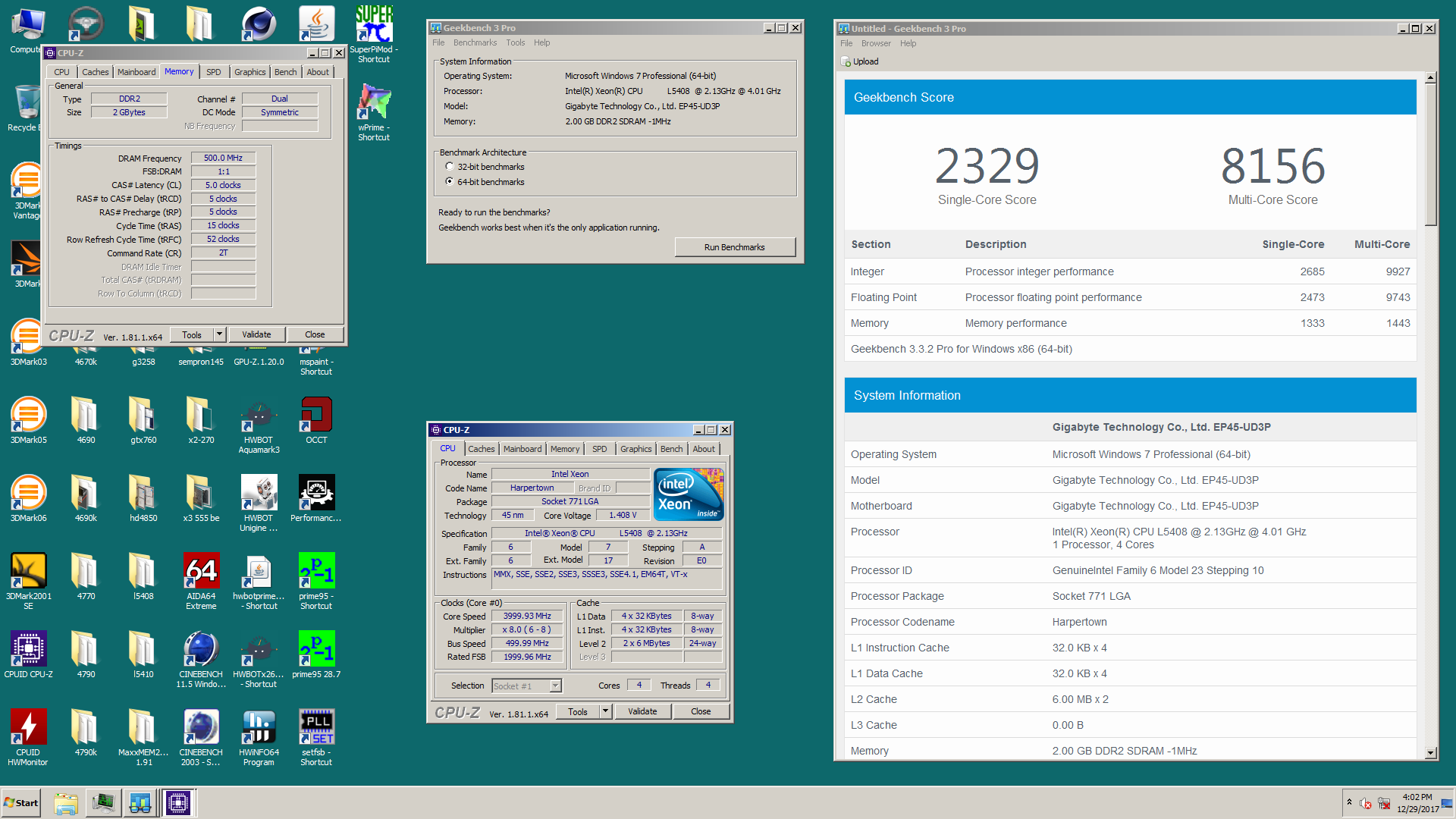Click Geekbench results scrollbar thumb
This screenshot has height=819, width=1456.
[1431, 155]
